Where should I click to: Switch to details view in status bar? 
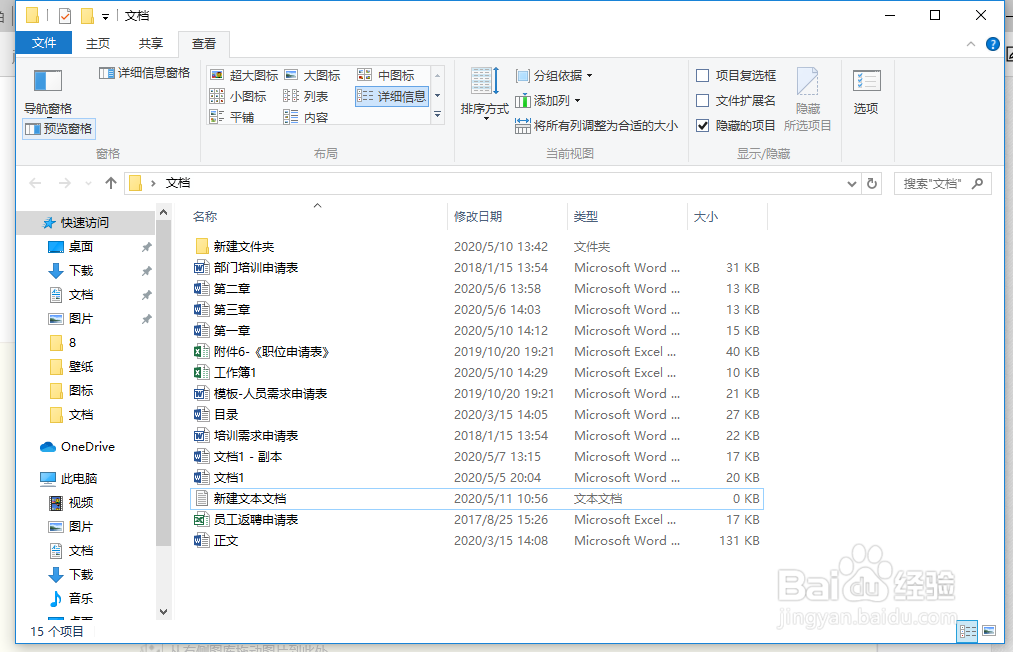(967, 631)
